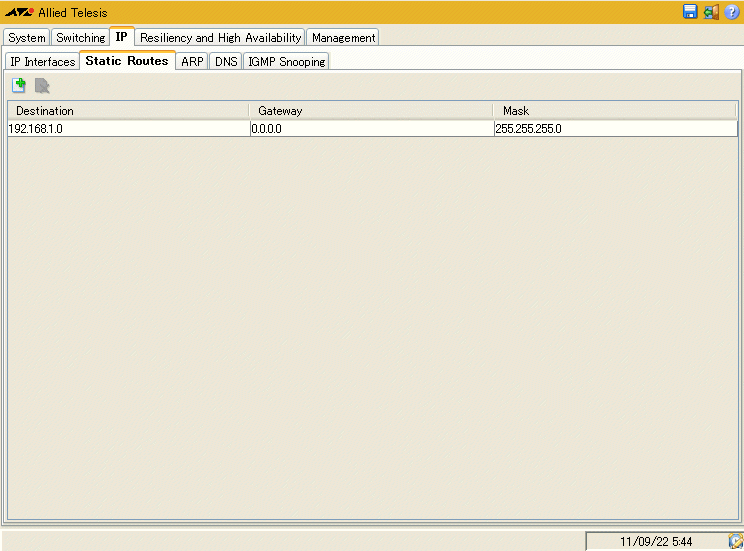The width and height of the screenshot is (744, 551).
Task: Sort by the Gateway column header
Action: pos(370,111)
